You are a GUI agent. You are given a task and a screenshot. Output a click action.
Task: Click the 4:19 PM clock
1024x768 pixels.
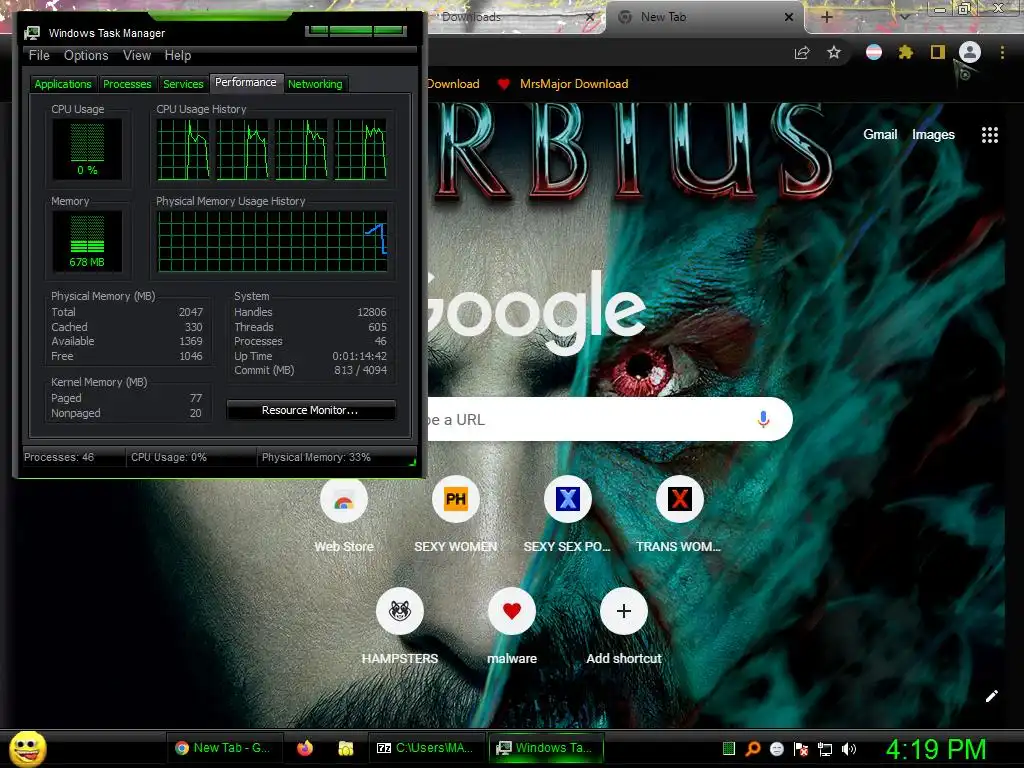[936, 749]
